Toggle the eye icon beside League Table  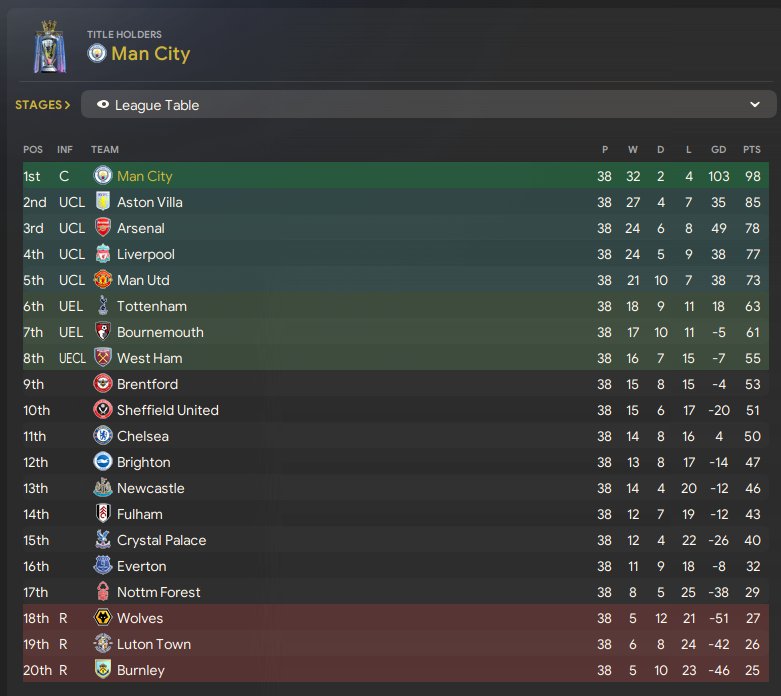pyautogui.click(x=103, y=104)
